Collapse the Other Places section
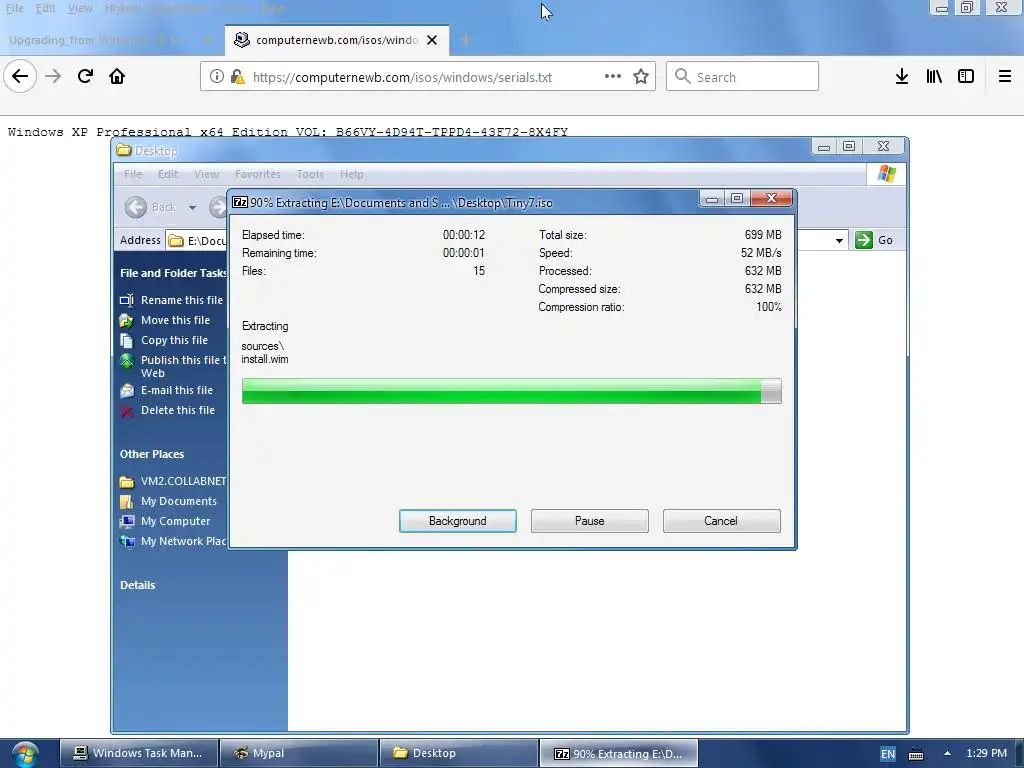 point(152,454)
